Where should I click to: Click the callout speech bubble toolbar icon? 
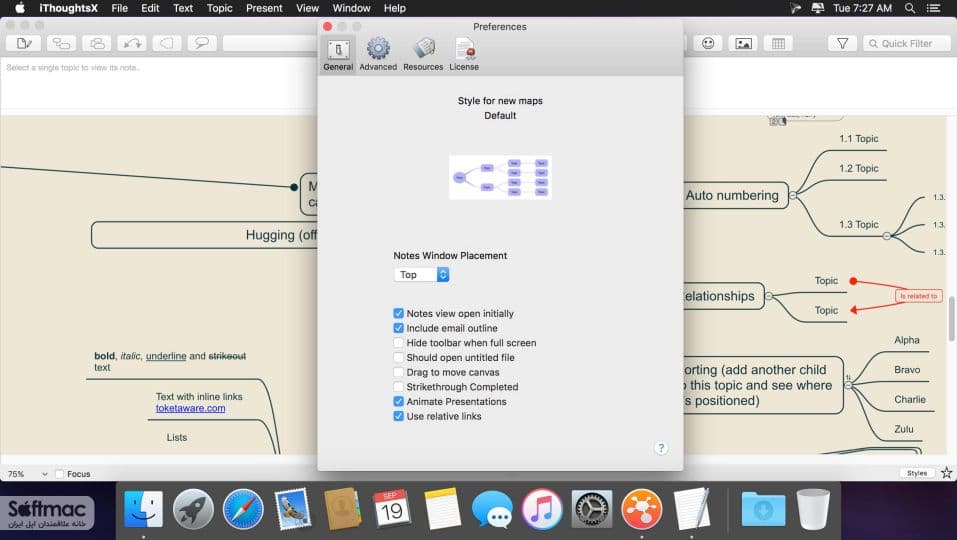click(202, 43)
